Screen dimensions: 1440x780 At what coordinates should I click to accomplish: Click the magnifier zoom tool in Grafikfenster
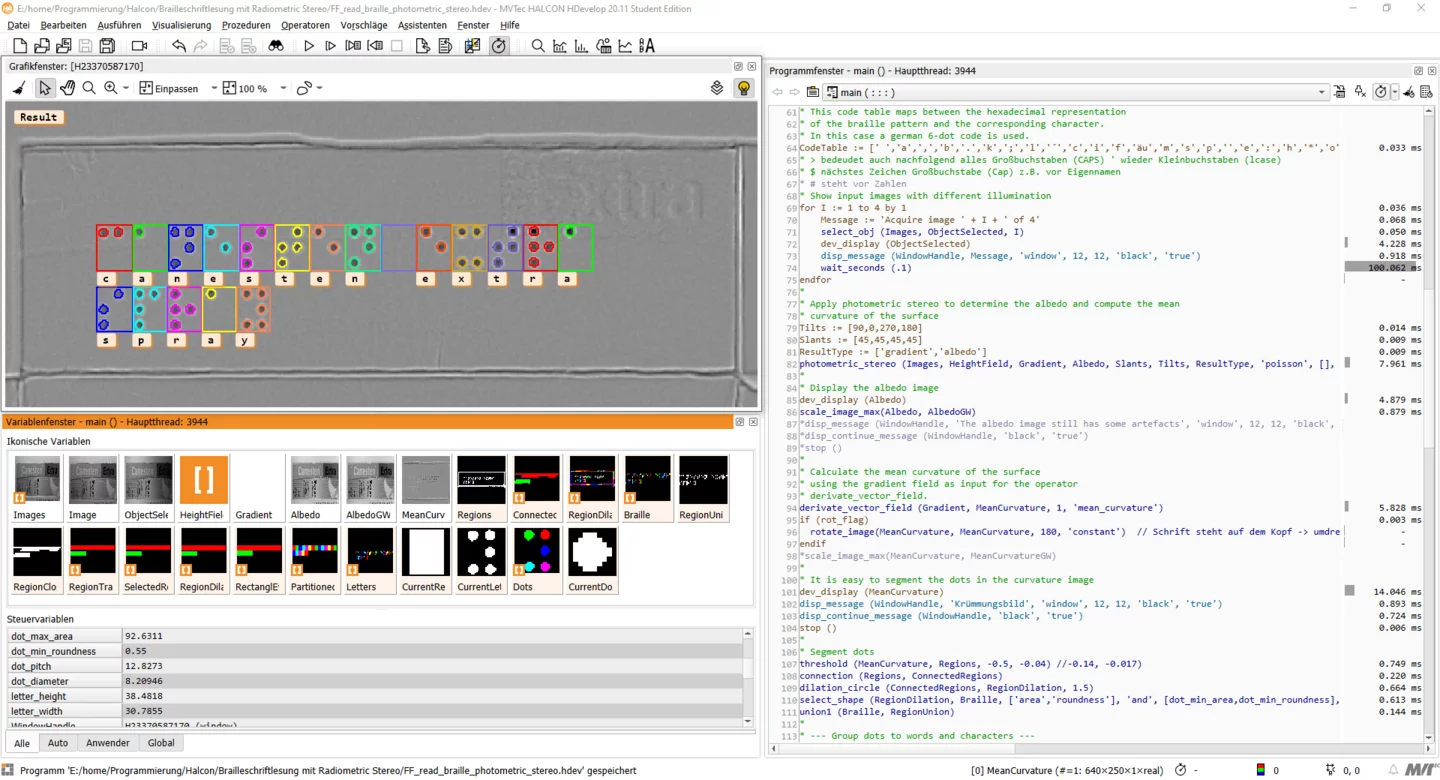pyautogui.click(x=89, y=88)
